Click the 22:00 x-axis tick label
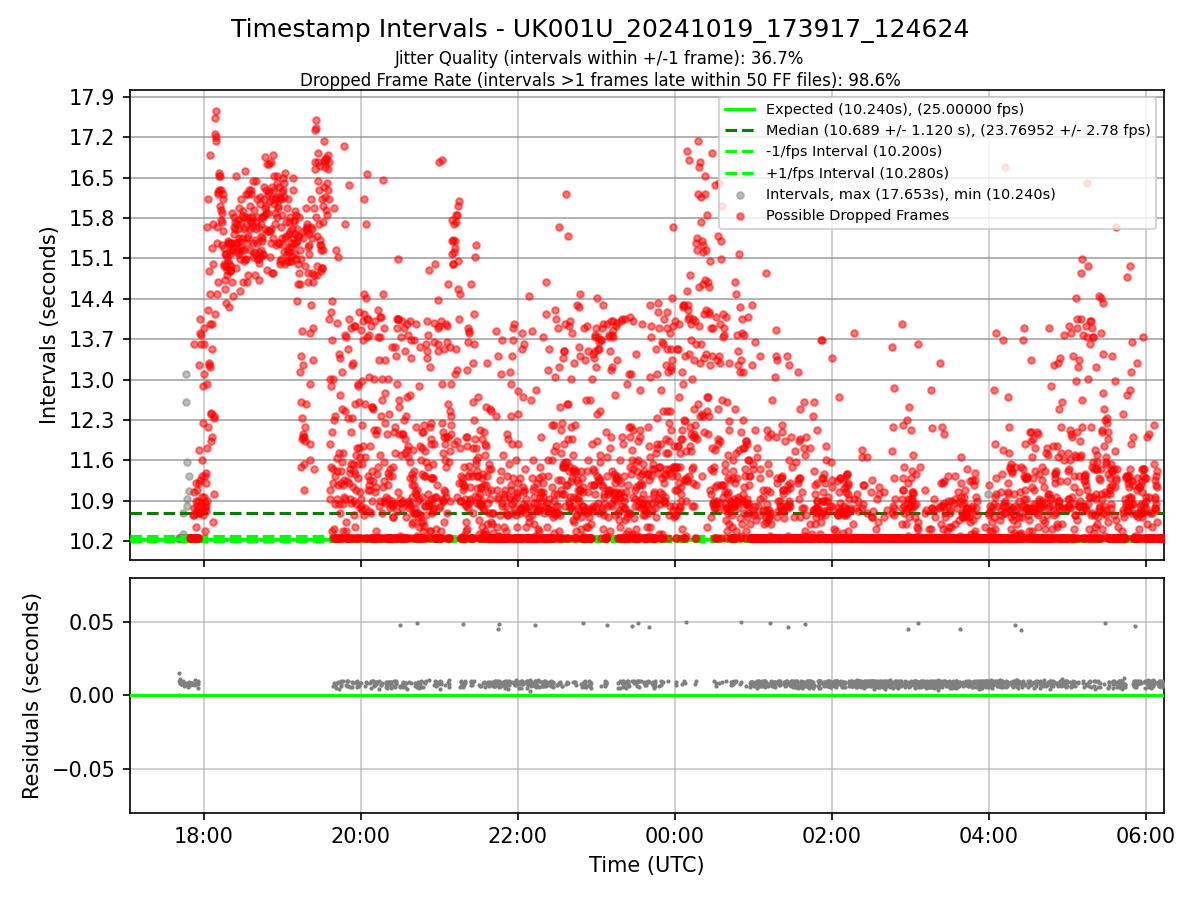The height and width of the screenshot is (900, 1200). pyautogui.click(x=518, y=834)
